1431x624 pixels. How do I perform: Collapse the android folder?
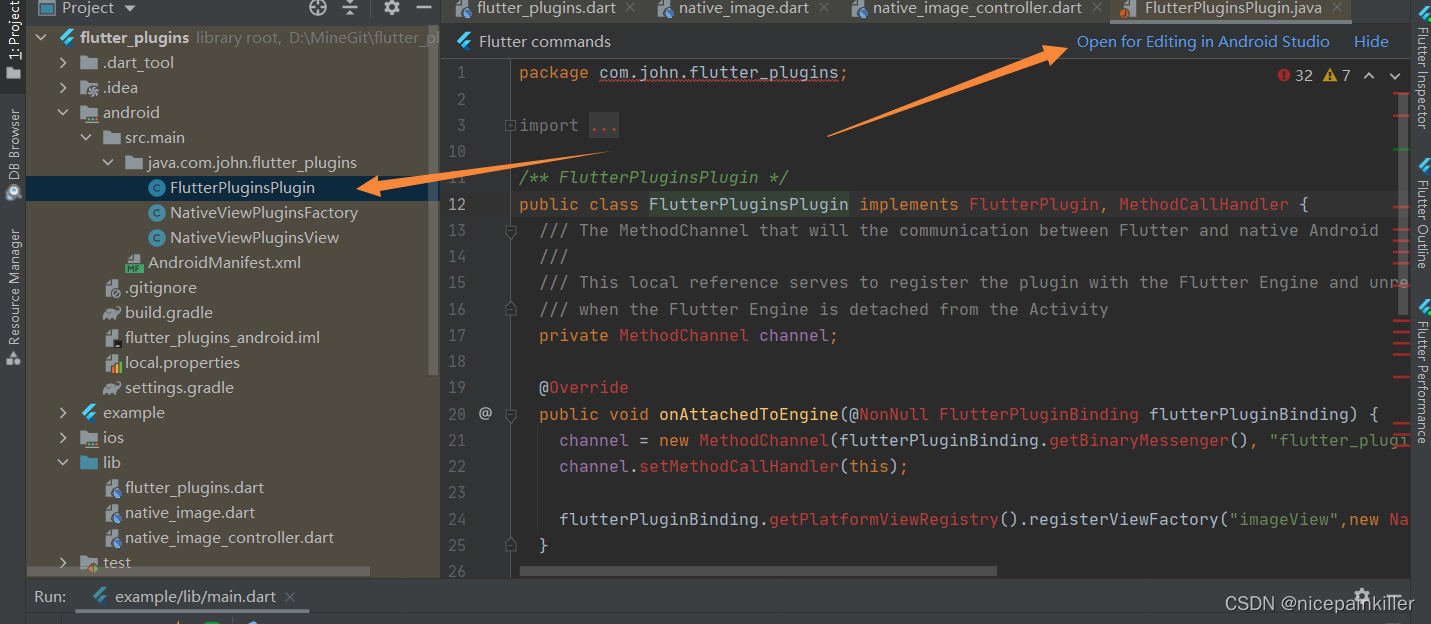point(62,112)
